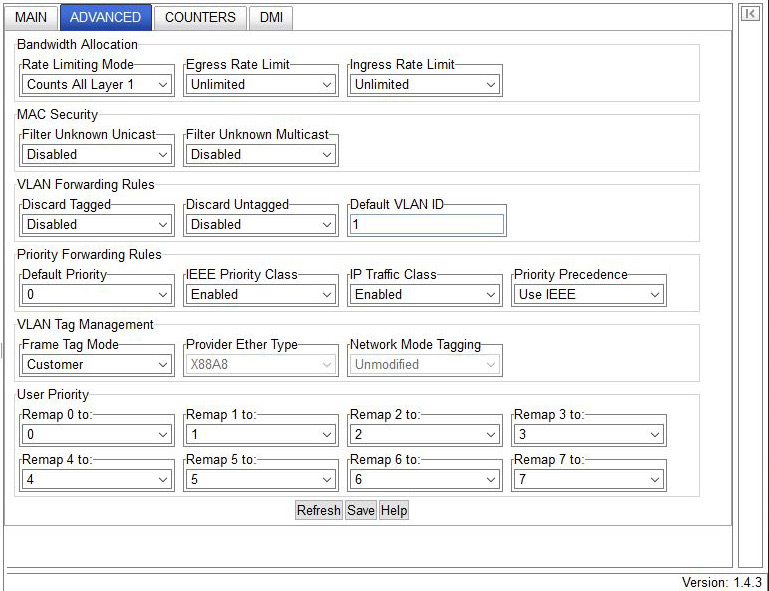
Task: Expand the Egress Rate Limit dropdown
Action: pyautogui.click(x=261, y=85)
